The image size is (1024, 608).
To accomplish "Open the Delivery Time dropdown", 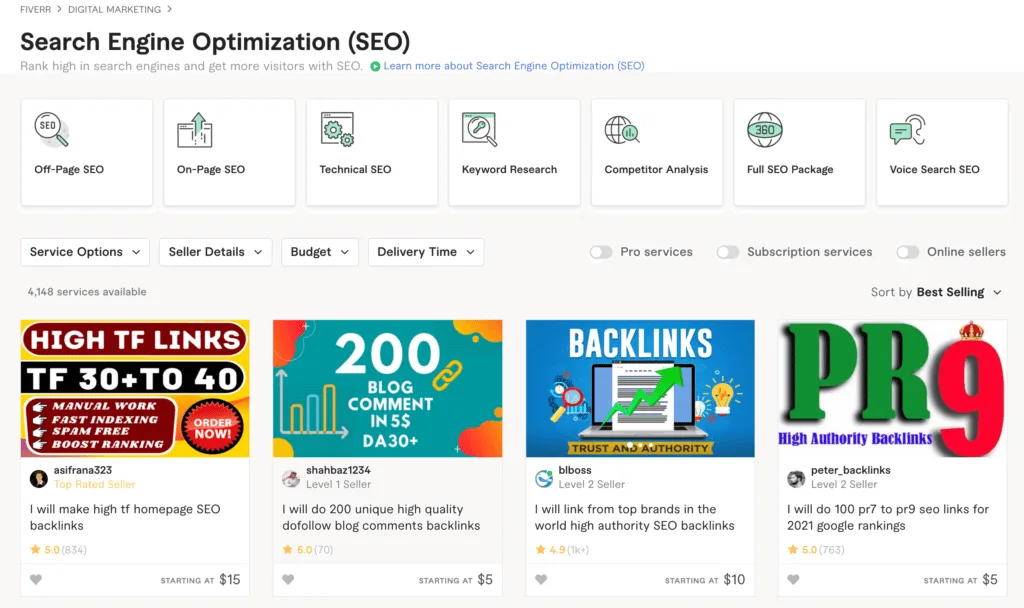I will pyautogui.click(x=426, y=252).
